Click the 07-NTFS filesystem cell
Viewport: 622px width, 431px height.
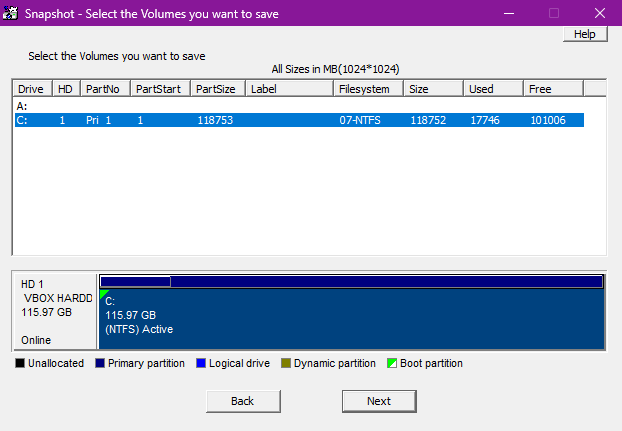point(360,120)
